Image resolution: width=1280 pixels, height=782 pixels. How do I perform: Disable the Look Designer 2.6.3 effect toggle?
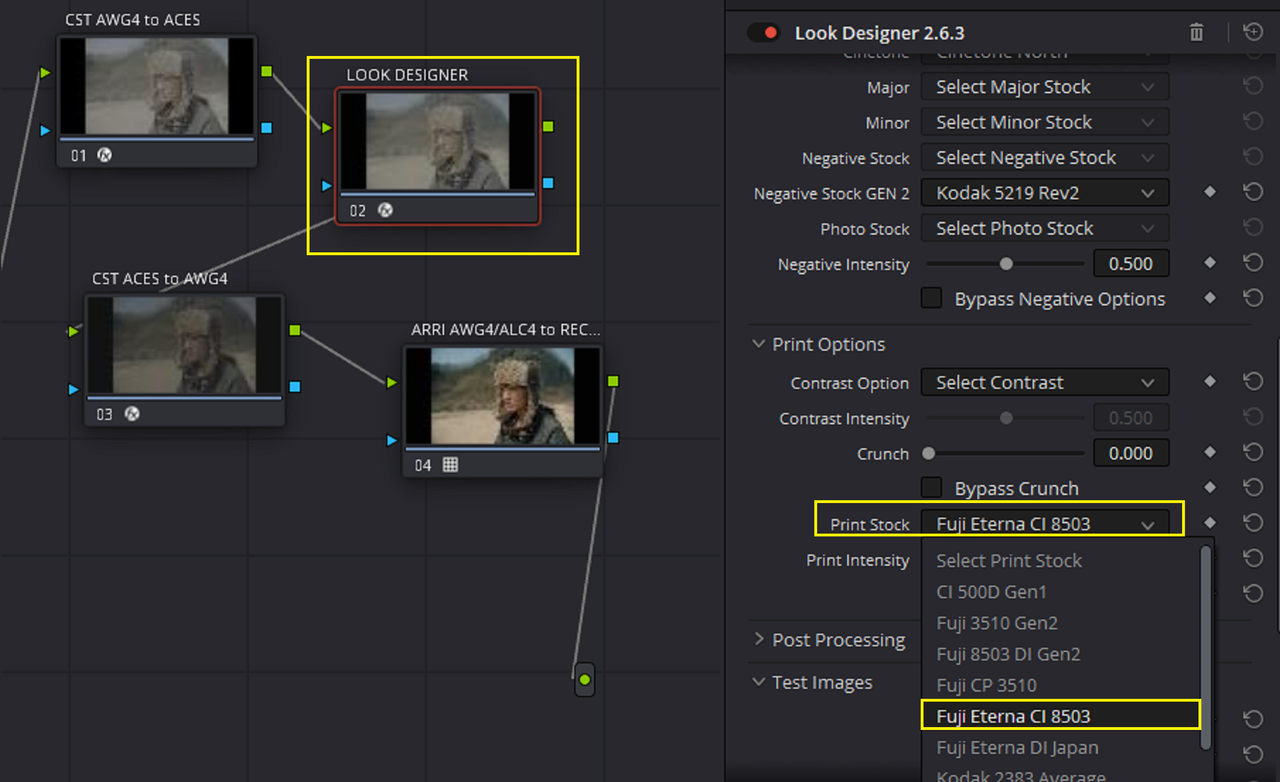(x=764, y=33)
